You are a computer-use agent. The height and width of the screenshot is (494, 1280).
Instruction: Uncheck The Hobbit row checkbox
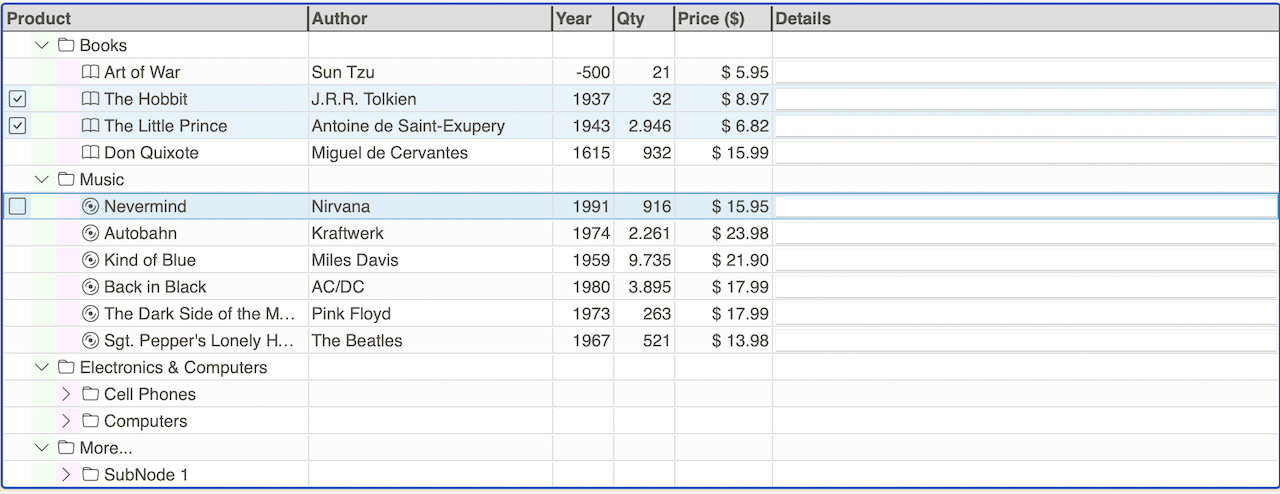tap(17, 99)
